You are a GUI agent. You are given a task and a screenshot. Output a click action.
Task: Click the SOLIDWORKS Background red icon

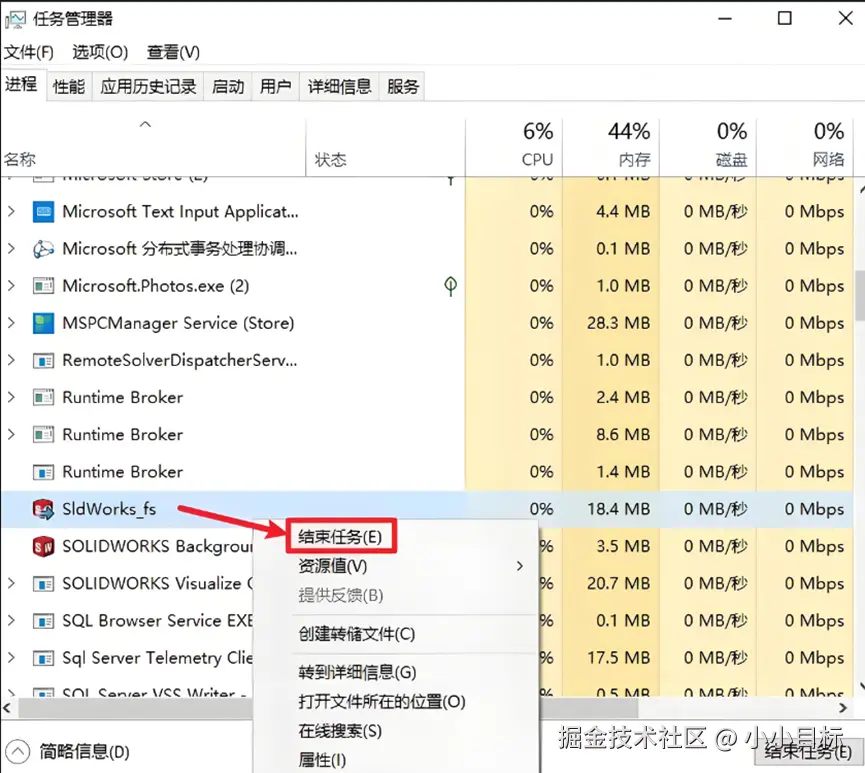pos(44,547)
